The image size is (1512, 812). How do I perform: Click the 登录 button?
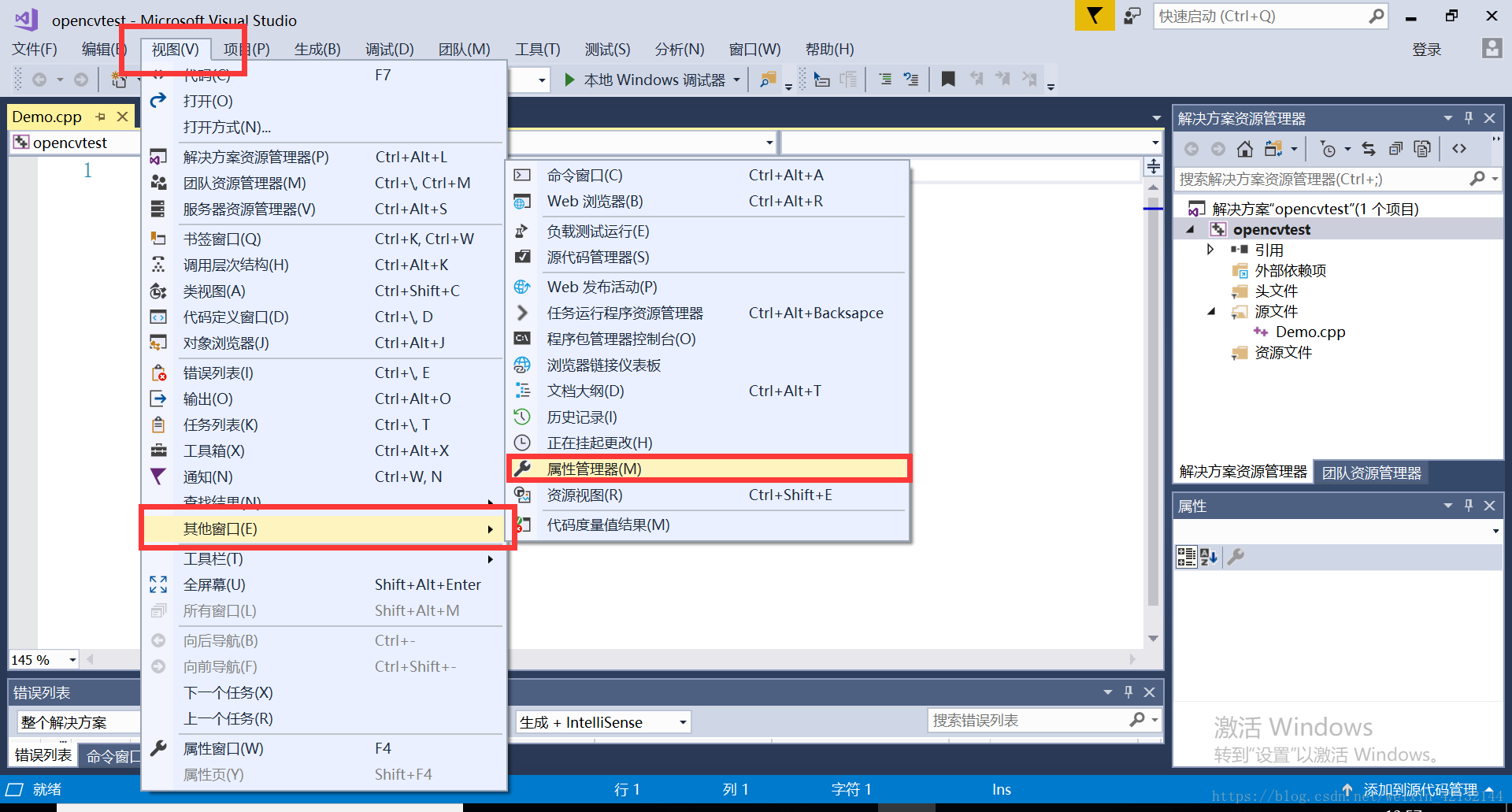tap(1426, 49)
